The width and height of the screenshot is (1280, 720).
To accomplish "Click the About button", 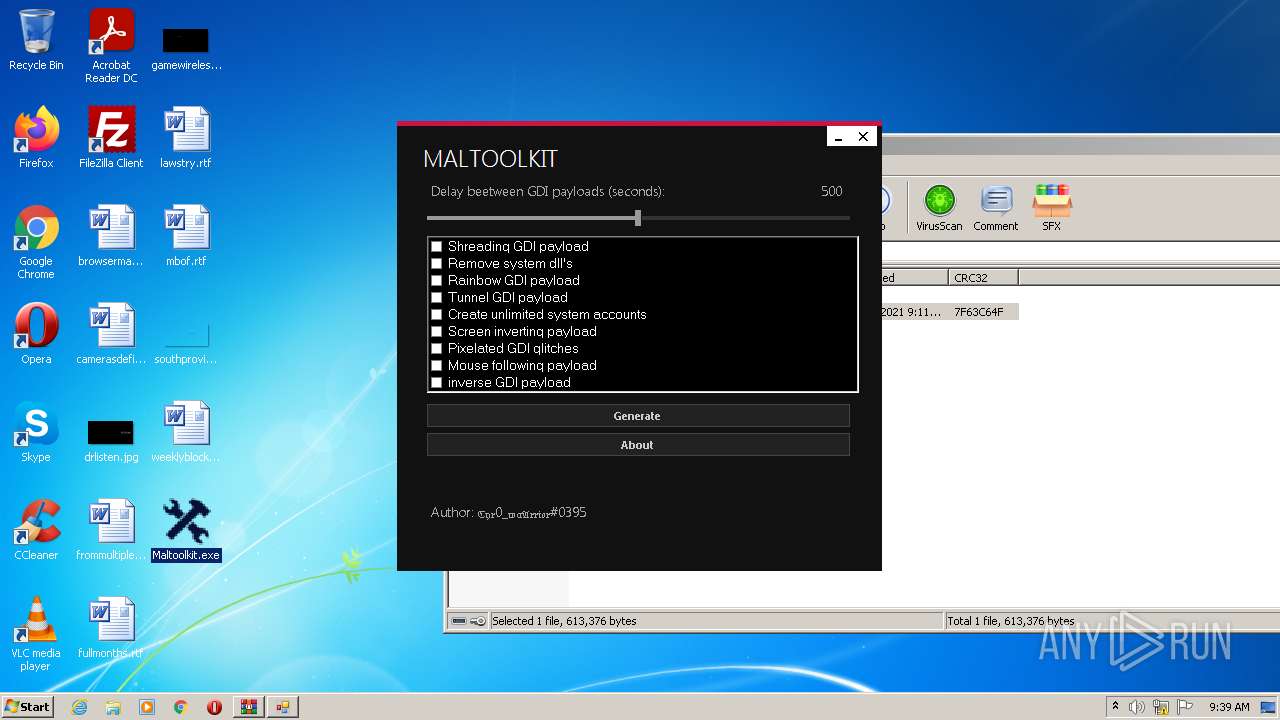I will pyautogui.click(x=638, y=445).
